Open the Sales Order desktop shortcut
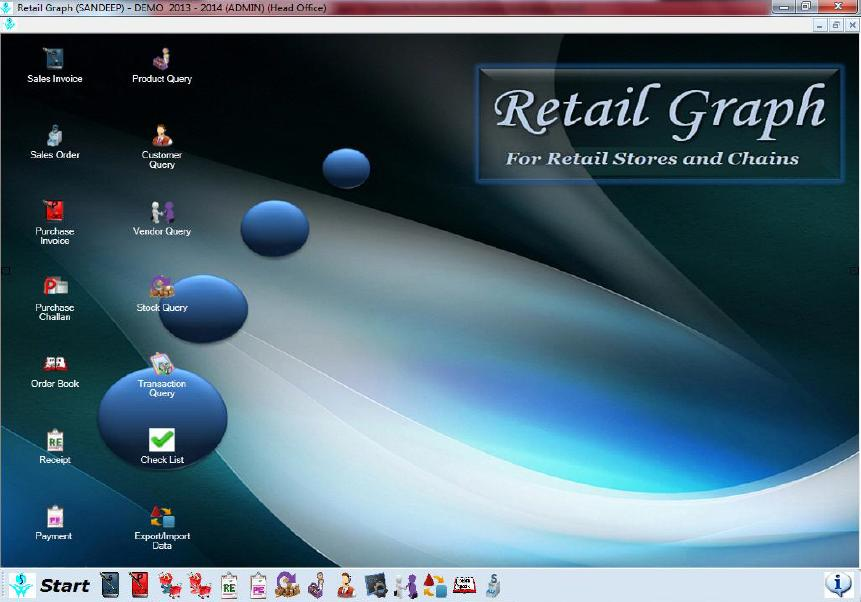Screen dimensions: 861x602 [54, 142]
